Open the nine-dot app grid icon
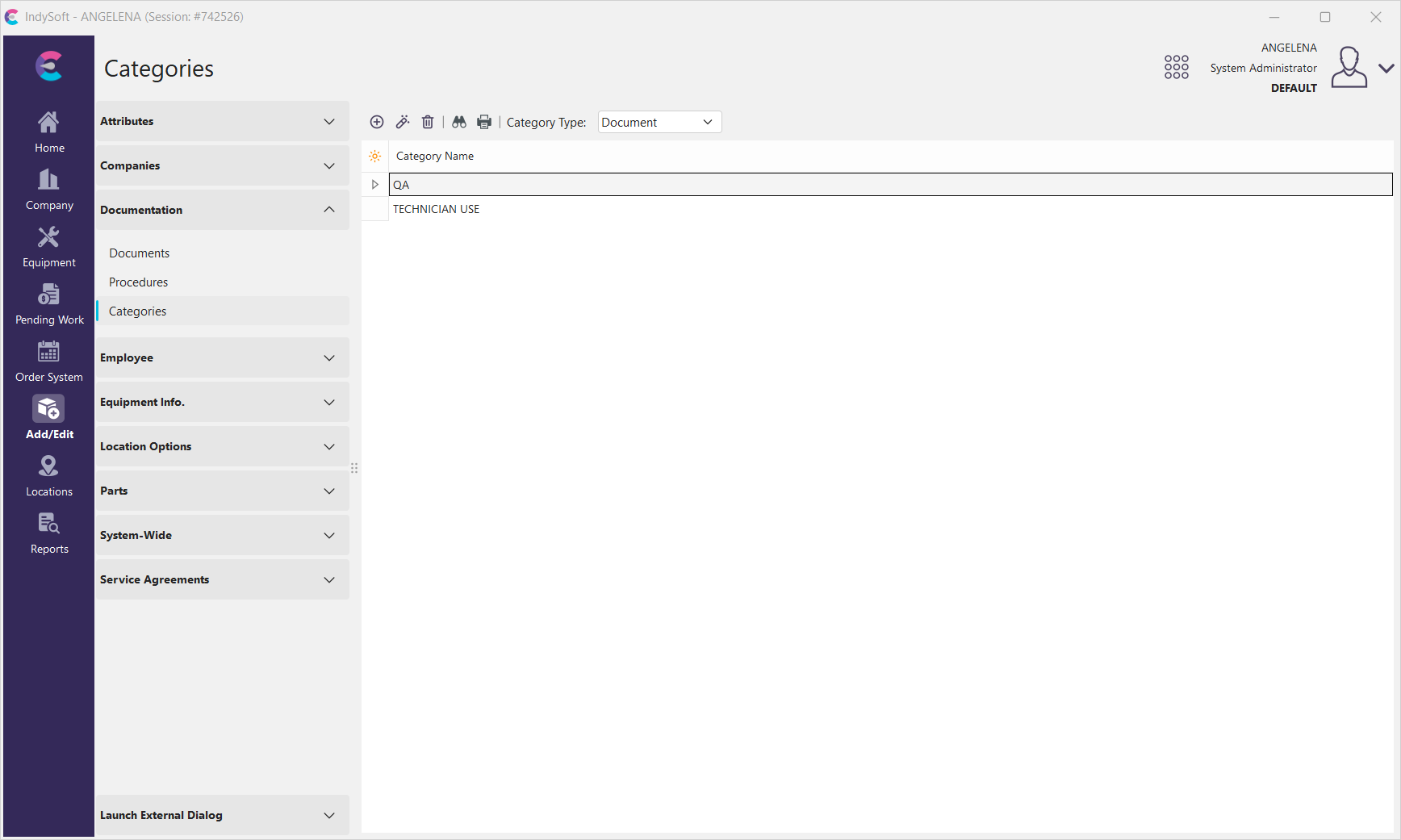The height and width of the screenshot is (840, 1401). click(1176, 67)
